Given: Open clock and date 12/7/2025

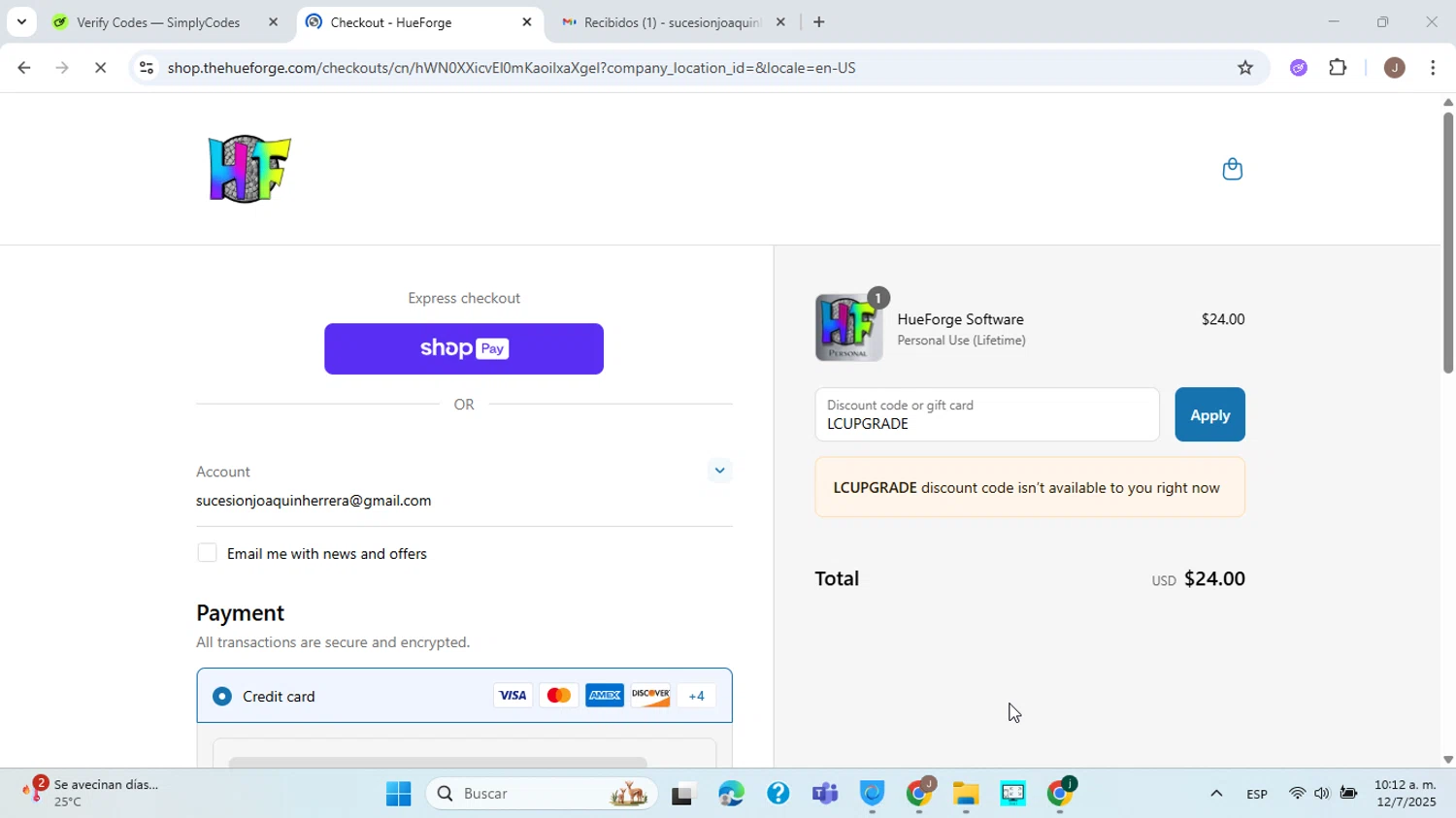Looking at the screenshot, I should (1405, 794).
